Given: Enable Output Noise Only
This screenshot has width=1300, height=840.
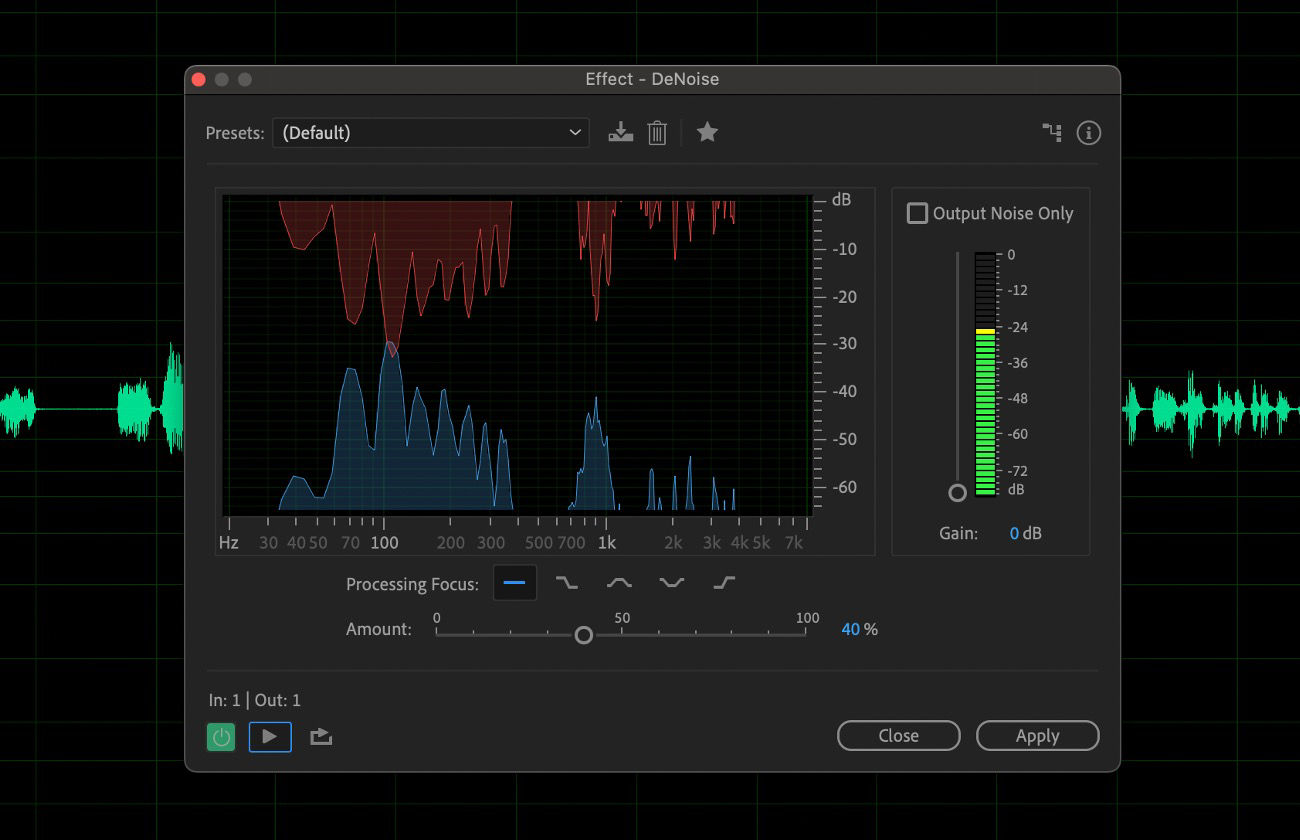Looking at the screenshot, I should click(x=916, y=213).
